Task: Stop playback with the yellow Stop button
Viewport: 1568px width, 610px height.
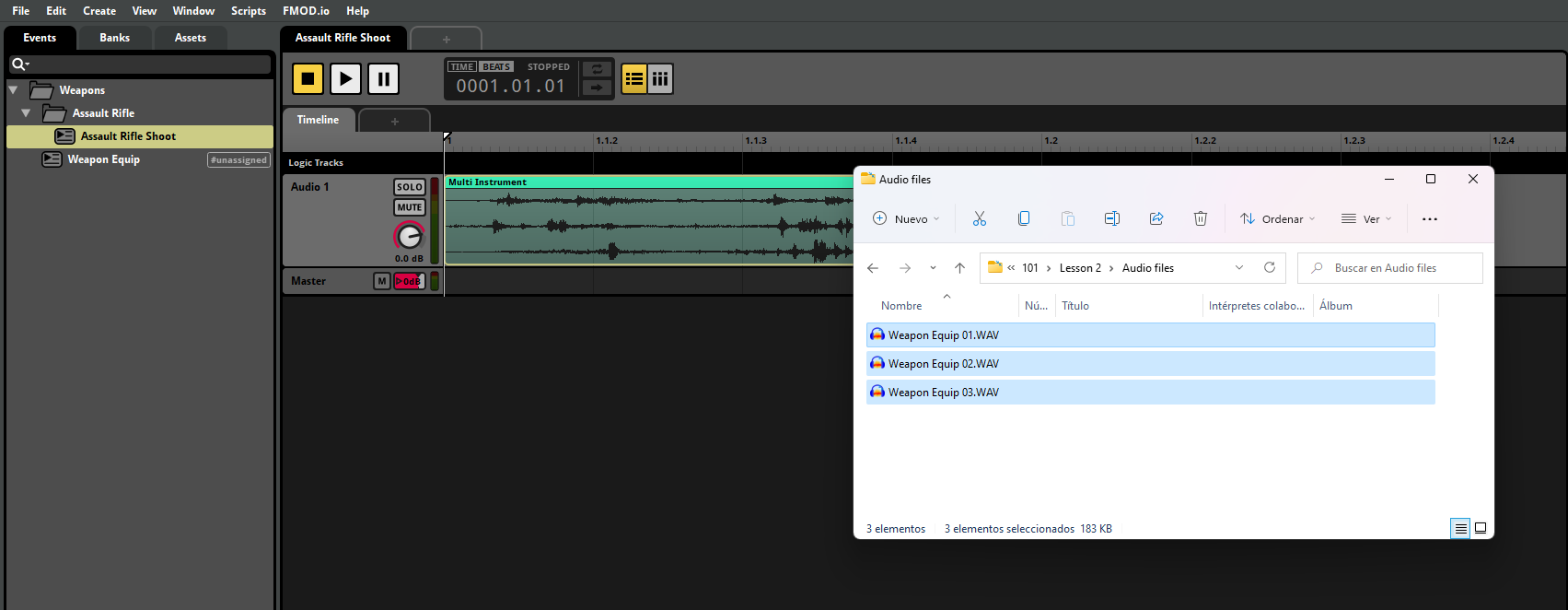Action: 308,78
